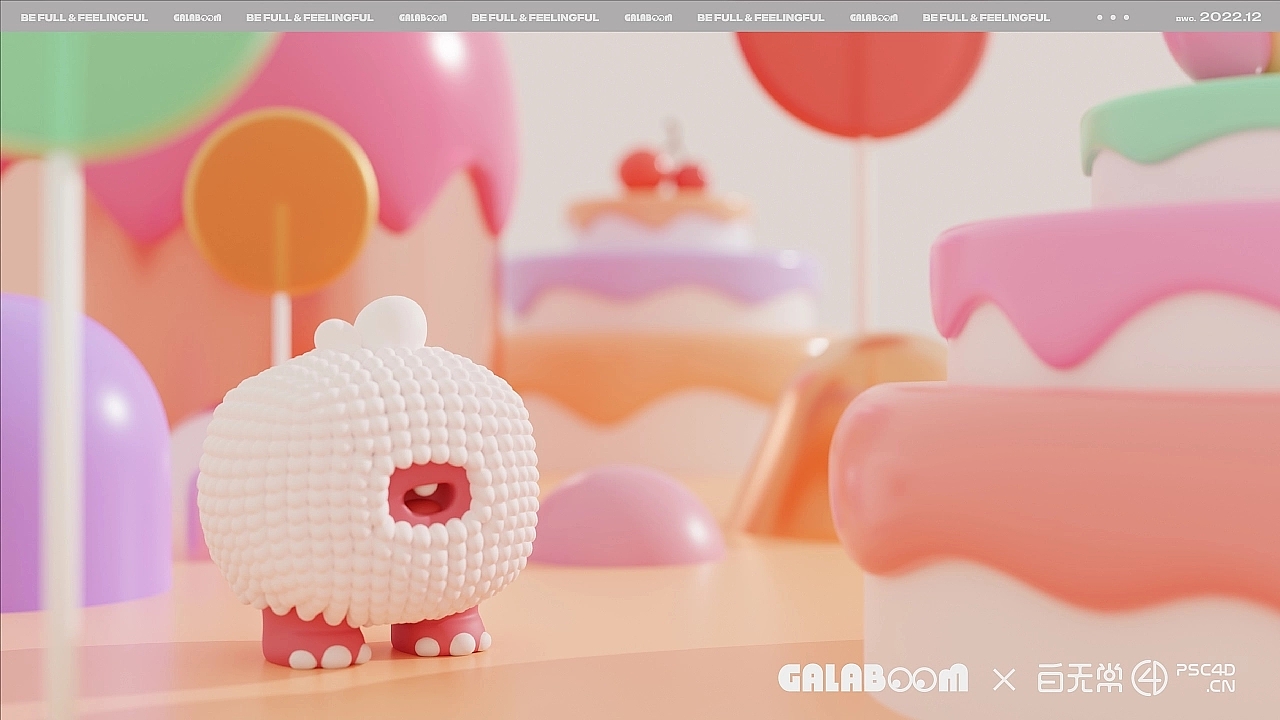Click the red cherries on the distant cake
This screenshot has height=720, width=1280.
click(661, 171)
